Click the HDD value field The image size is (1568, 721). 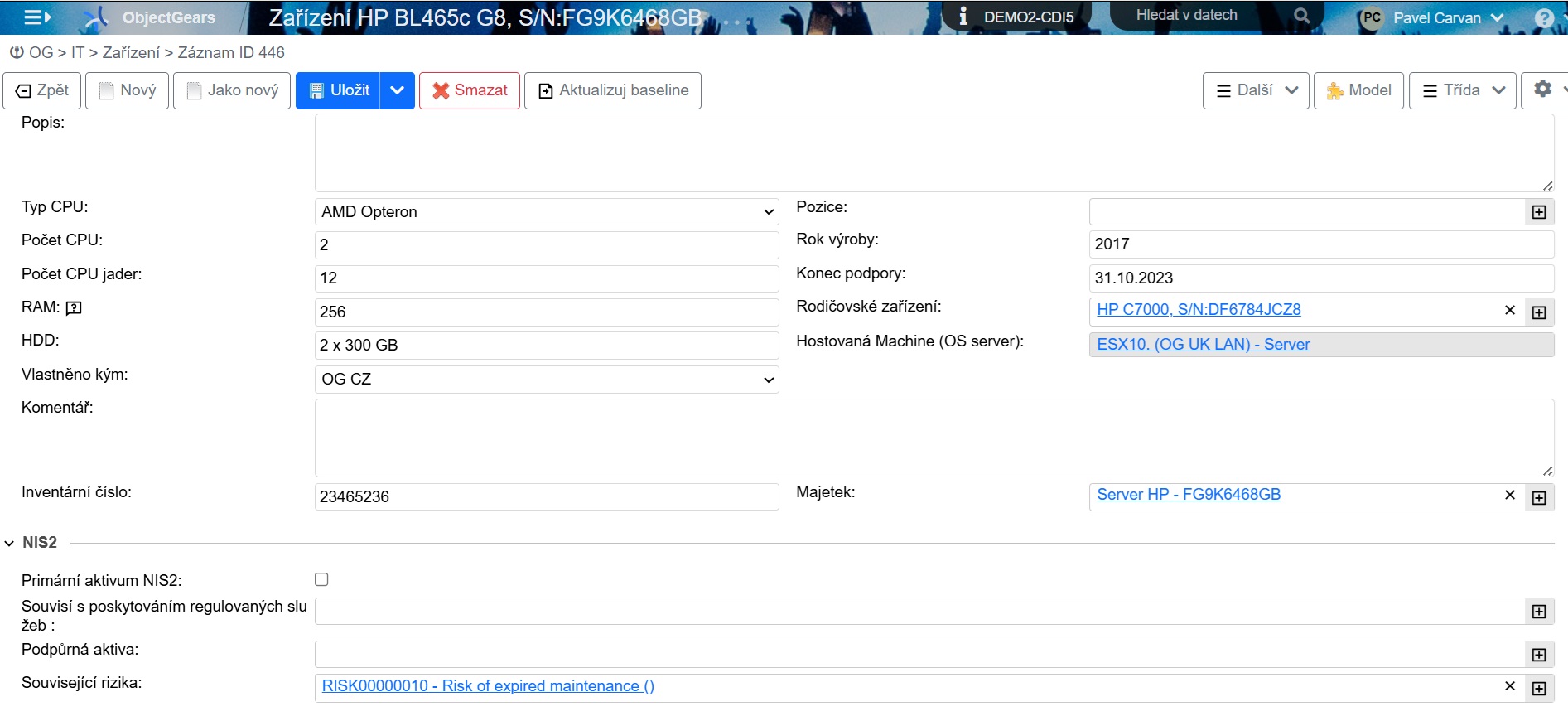click(x=547, y=346)
